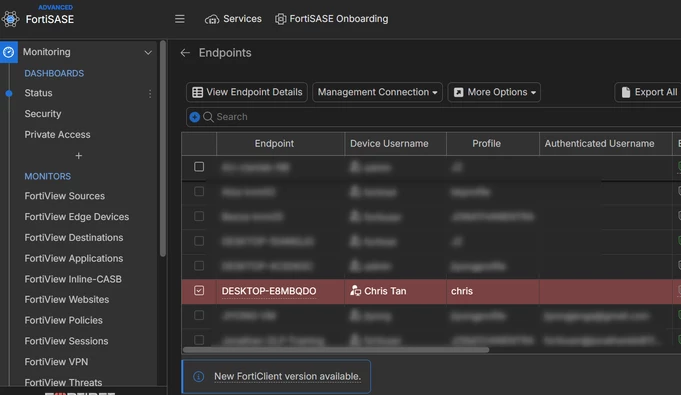
Task: Open the Security dashboard
Action: [x=43, y=114]
